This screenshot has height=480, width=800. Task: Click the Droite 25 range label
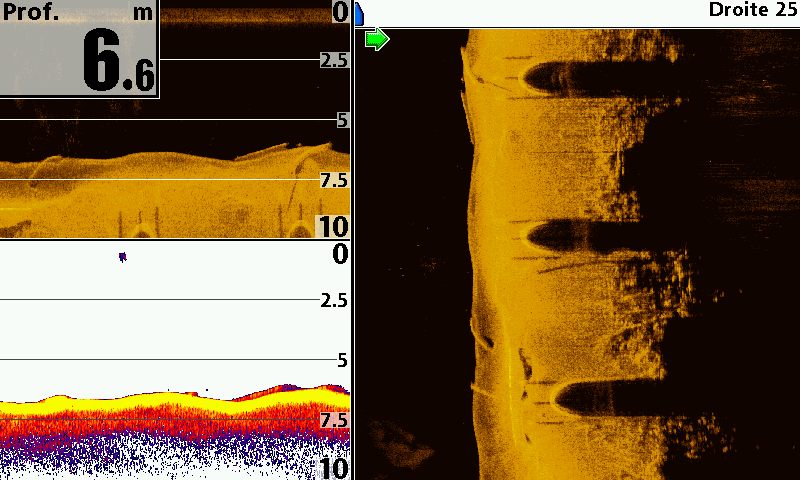(753, 10)
